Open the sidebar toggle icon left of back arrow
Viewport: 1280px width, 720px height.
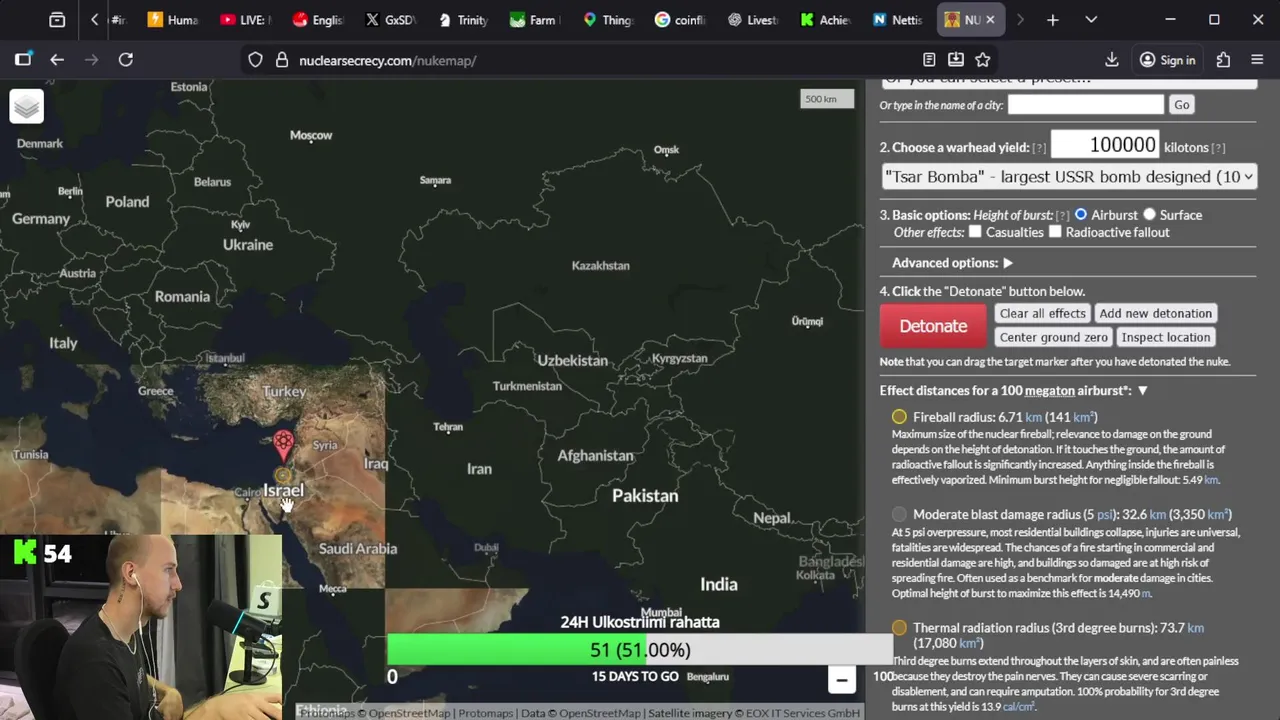click(23, 60)
